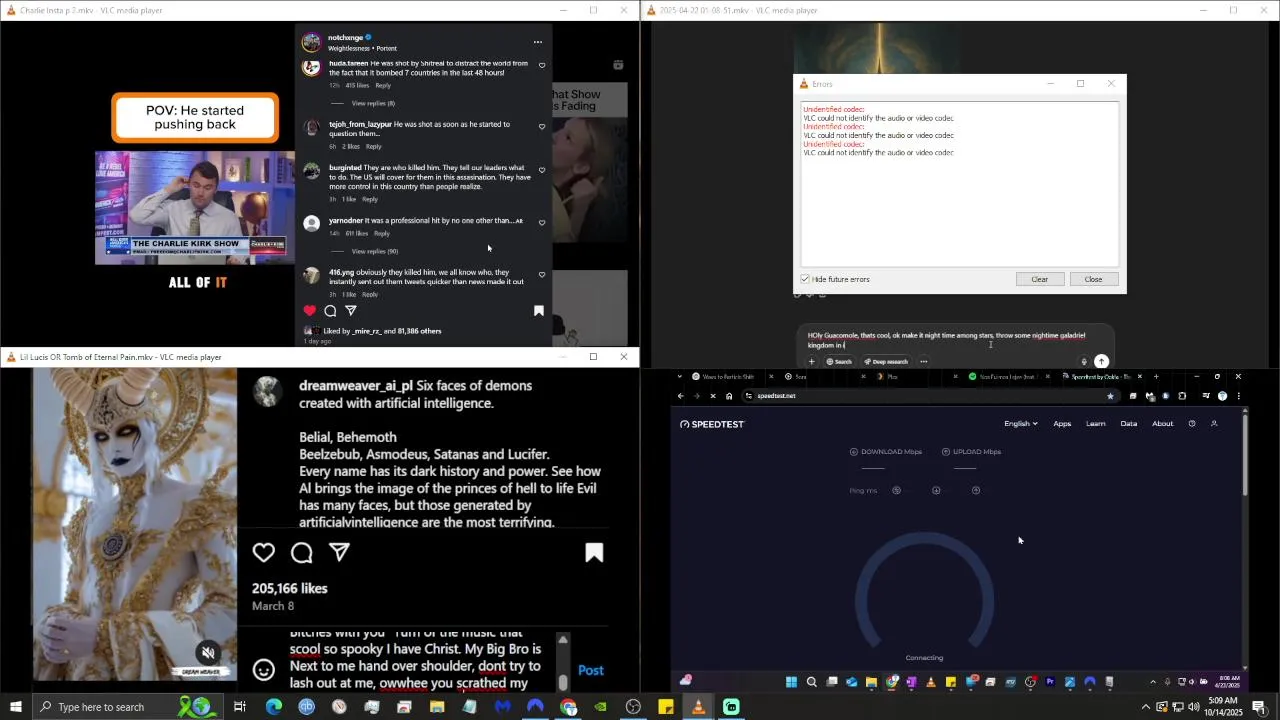Open Learn in the Speedtest navigation
The height and width of the screenshot is (720, 1280).
tap(1096, 424)
